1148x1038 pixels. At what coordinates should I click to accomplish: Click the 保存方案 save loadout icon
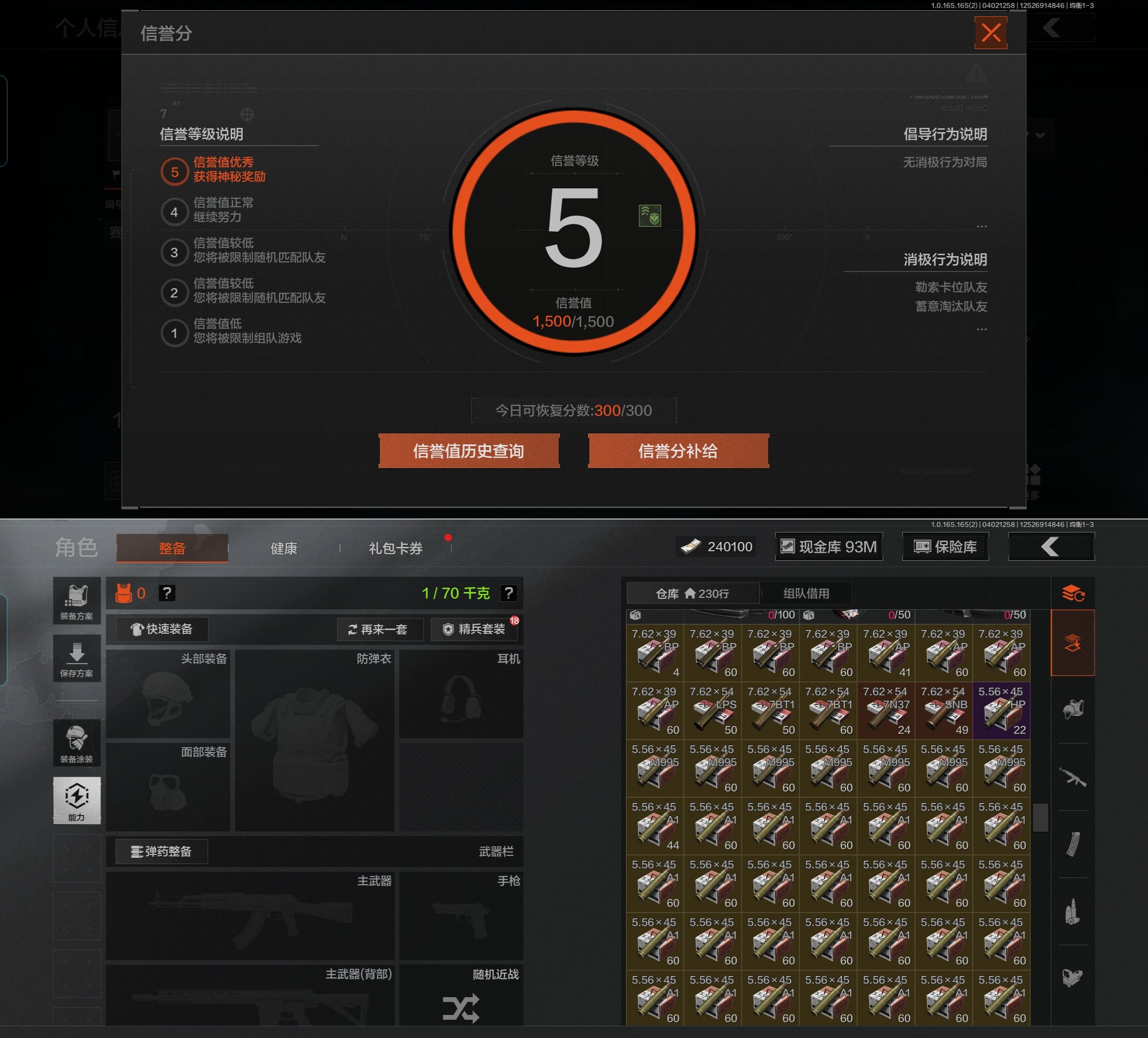[x=77, y=658]
